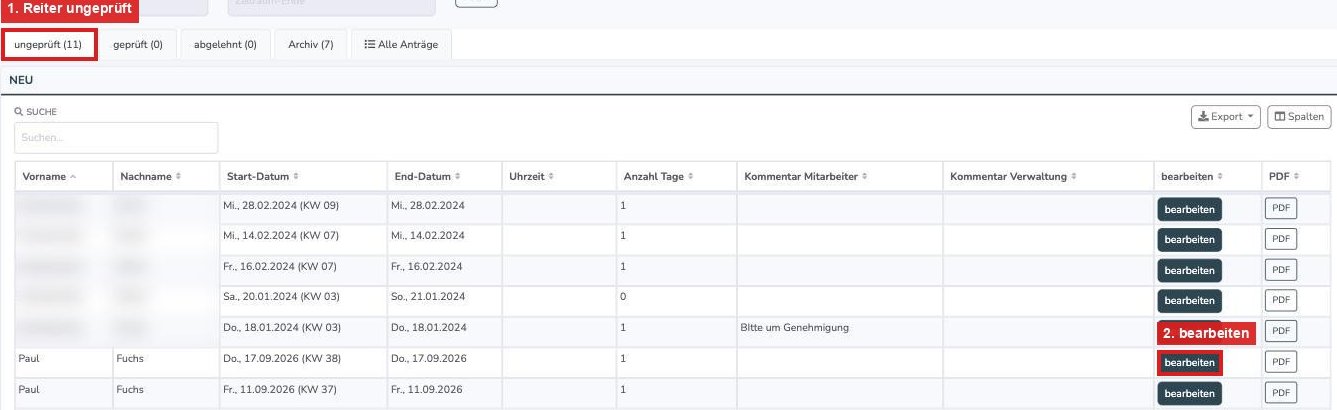1337x410 pixels.
Task: Open PDF for 11.09.2026 row
Action: [1281, 392]
